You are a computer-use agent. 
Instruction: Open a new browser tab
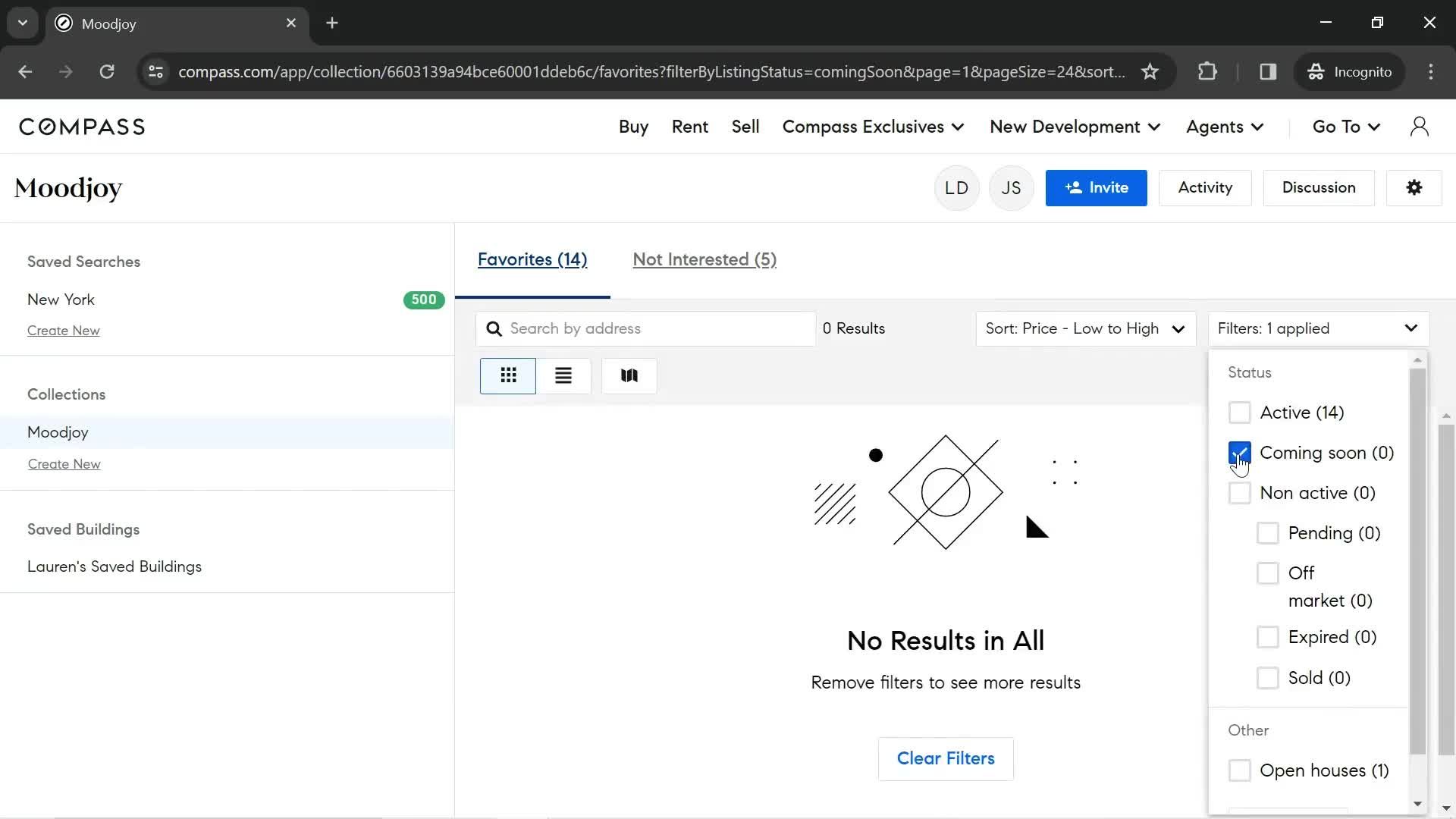332,23
